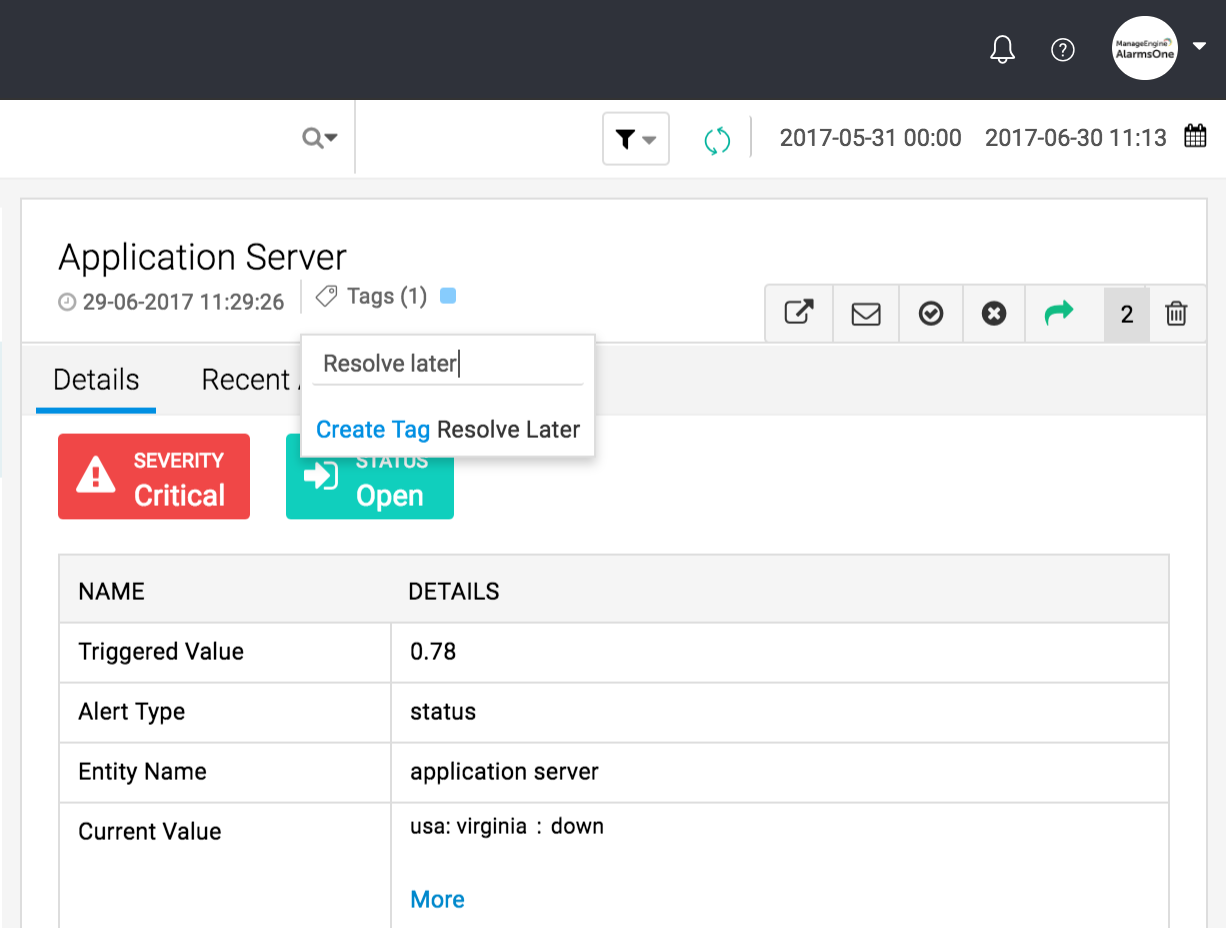
Task: Click the Triggered Value row label
Action: (x=161, y=652)
